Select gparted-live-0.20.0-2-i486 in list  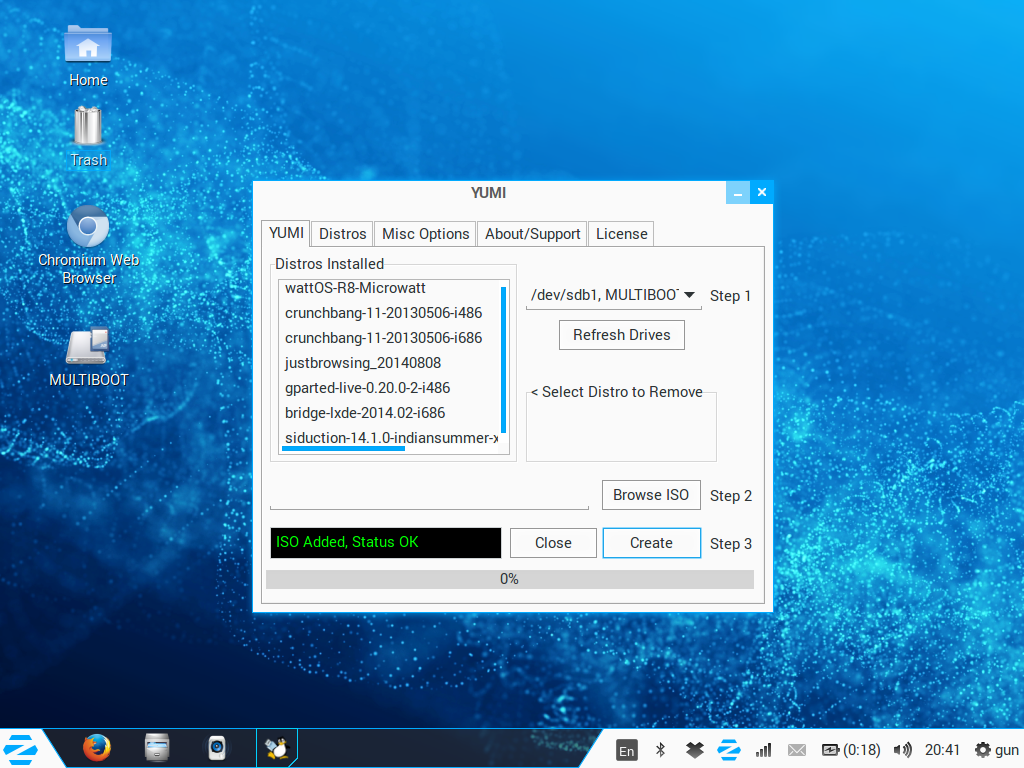[x=390, y=387]
